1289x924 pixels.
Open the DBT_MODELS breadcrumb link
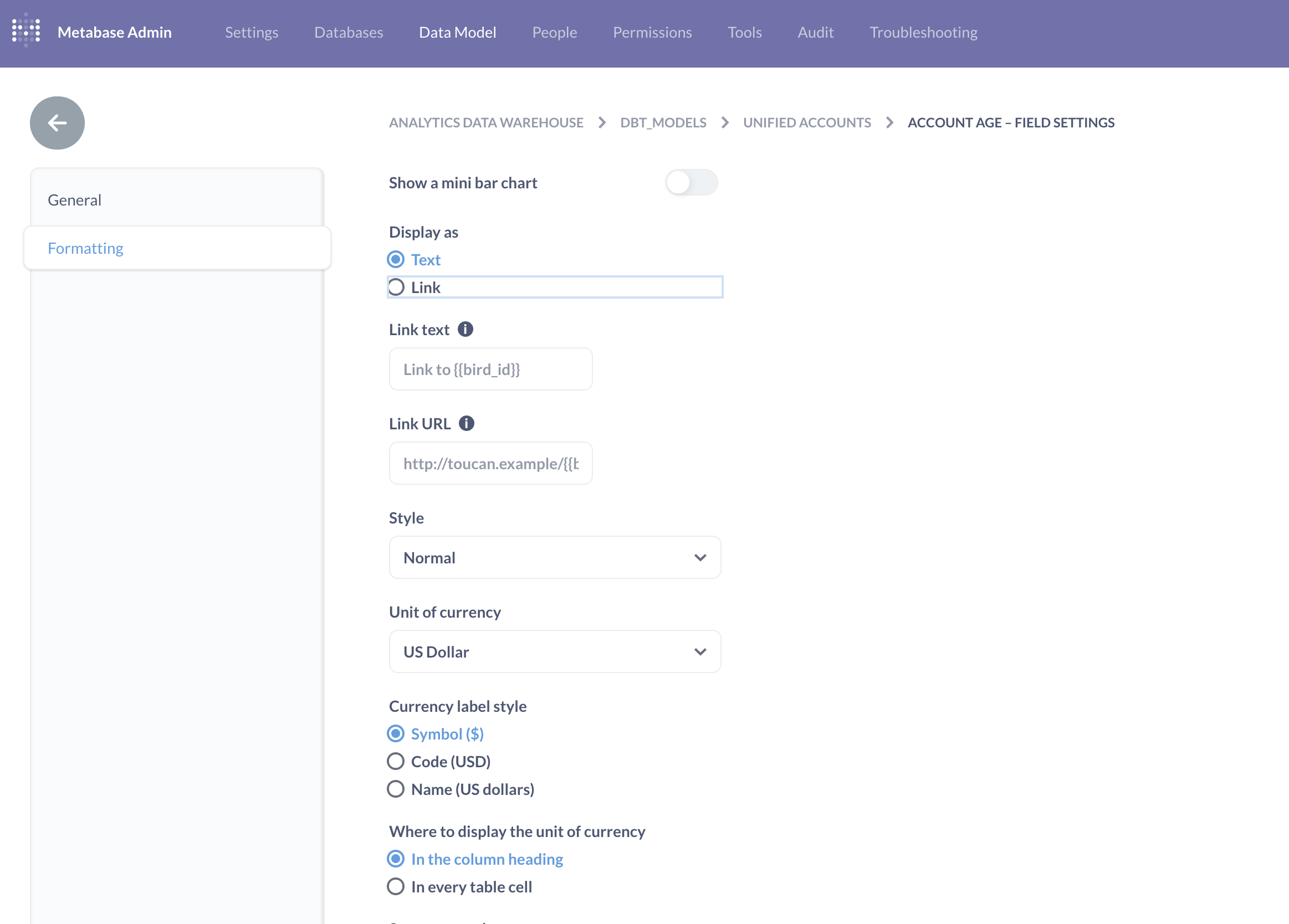(x=663, y=123)
